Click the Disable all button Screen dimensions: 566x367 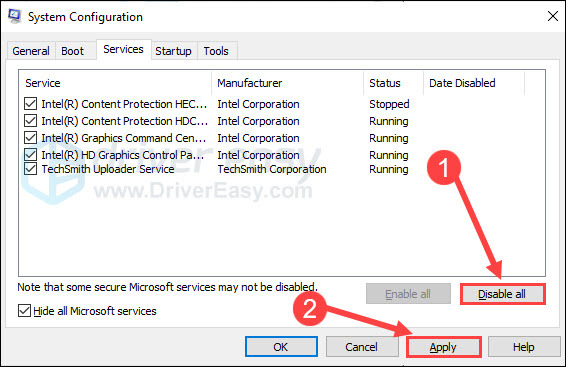click(502, 294)
